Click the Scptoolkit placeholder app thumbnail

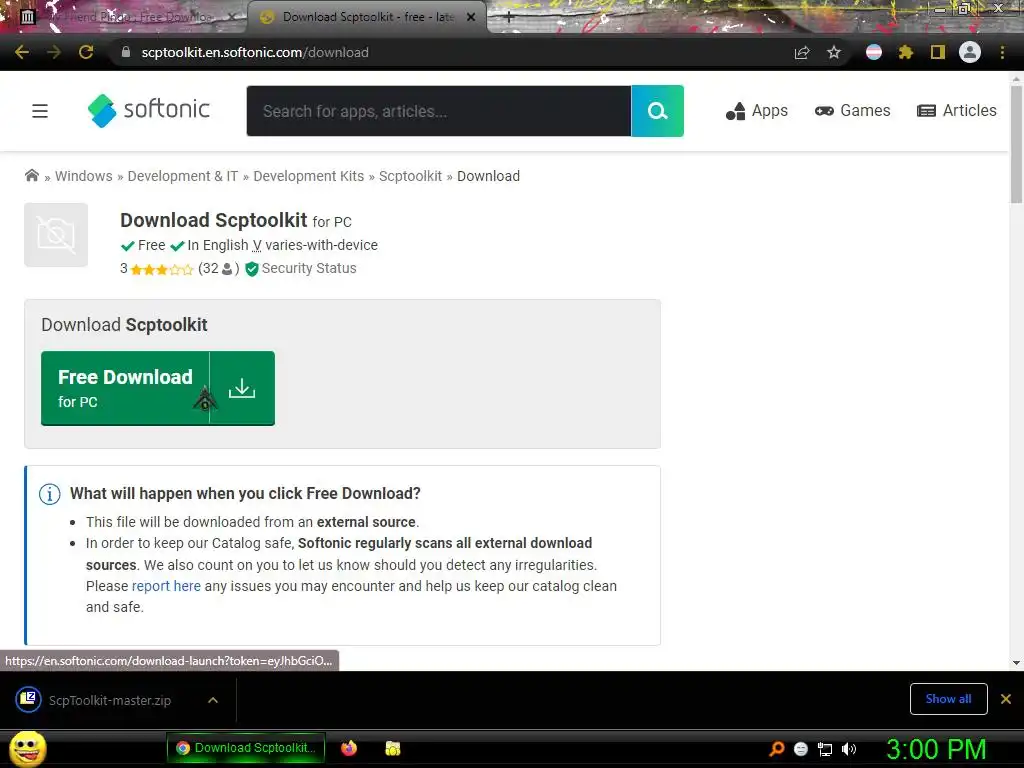[x=56, y=234]
